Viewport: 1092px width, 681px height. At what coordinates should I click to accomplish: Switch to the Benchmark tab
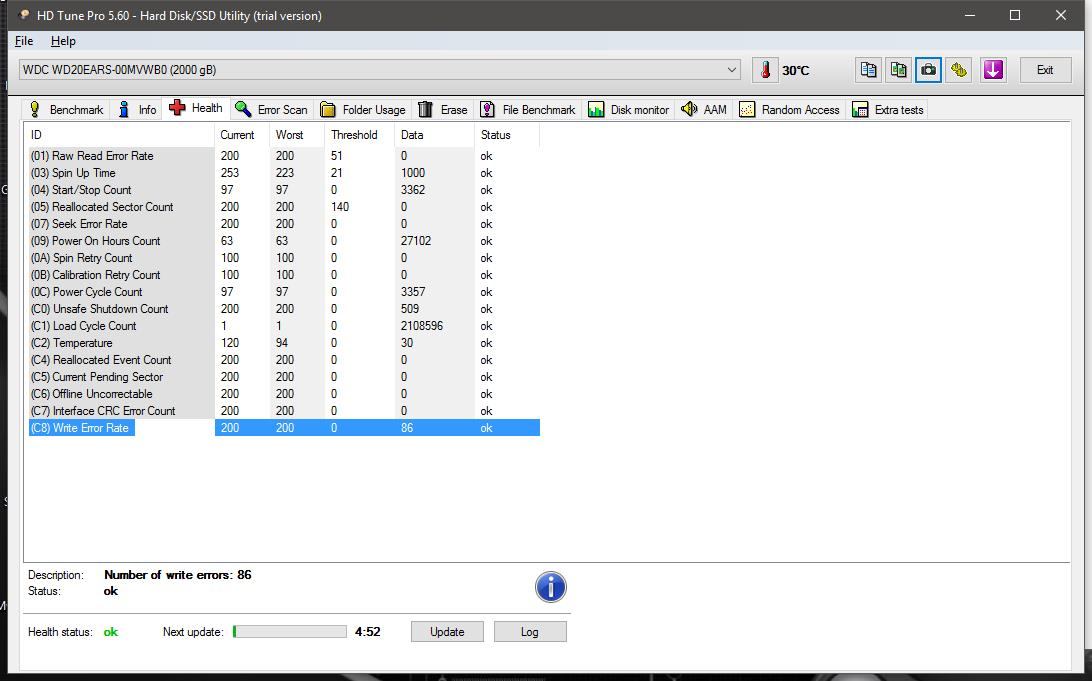66,109
